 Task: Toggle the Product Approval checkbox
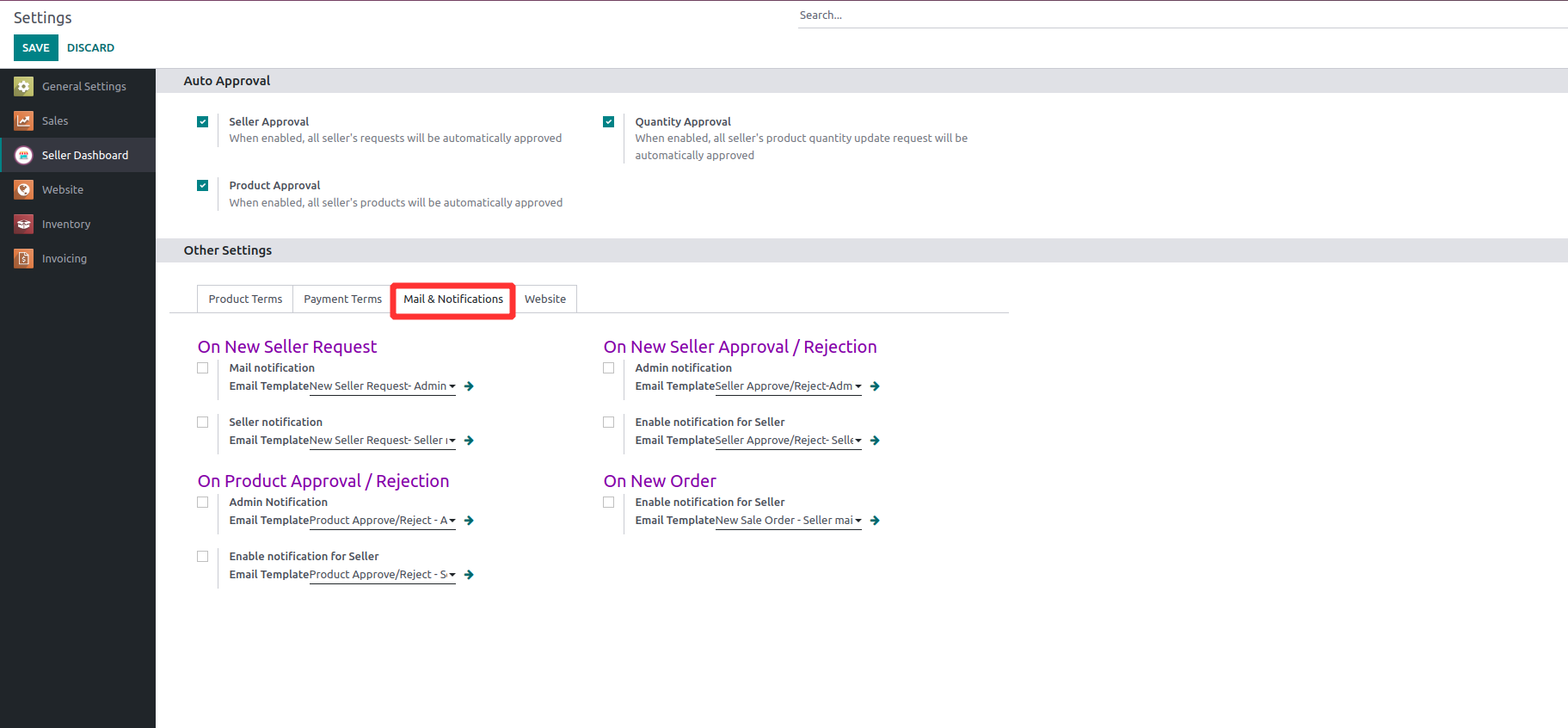pos(203,186)
